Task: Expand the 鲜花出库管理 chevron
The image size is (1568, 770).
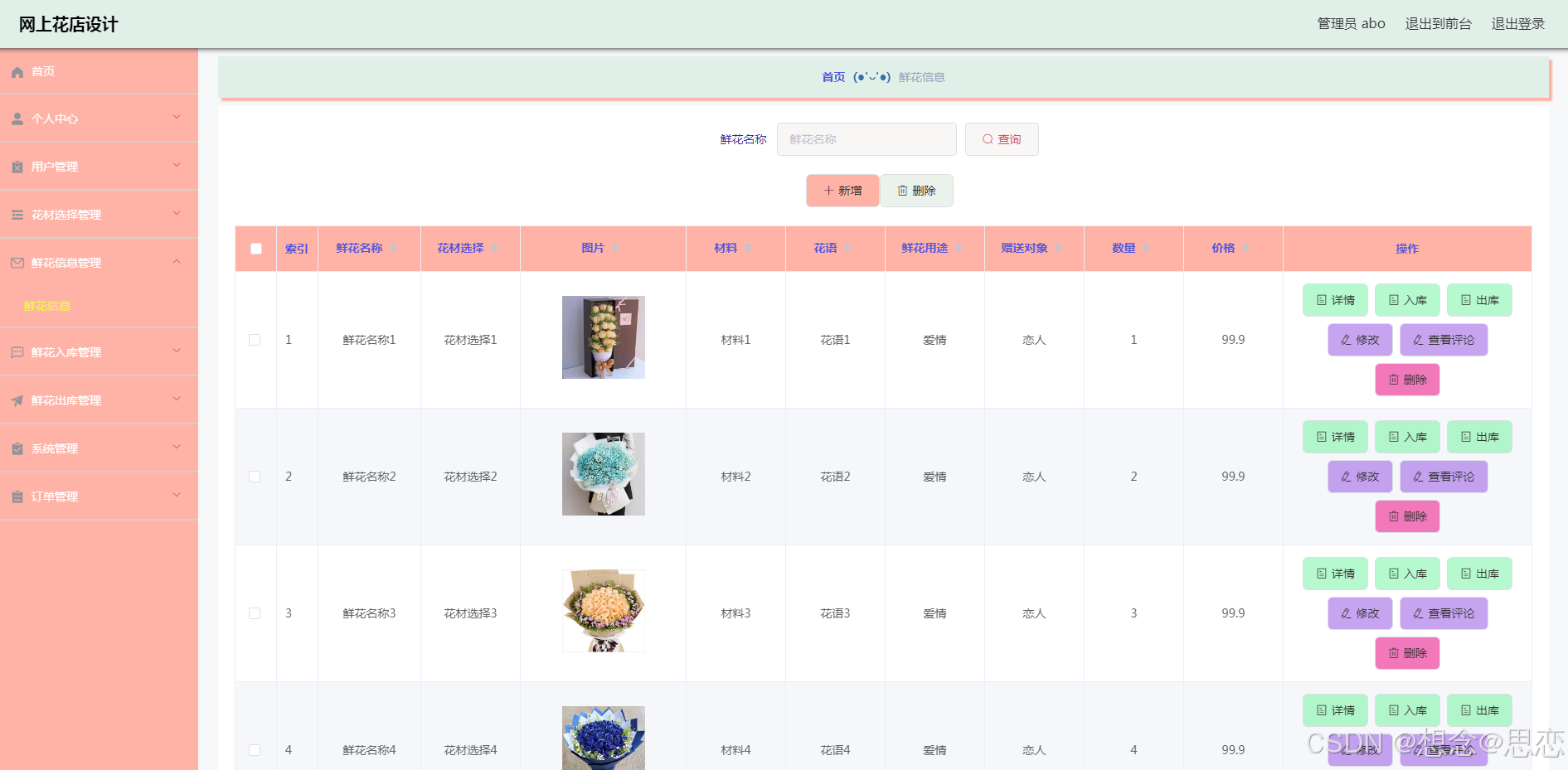Action: point(177,400)
